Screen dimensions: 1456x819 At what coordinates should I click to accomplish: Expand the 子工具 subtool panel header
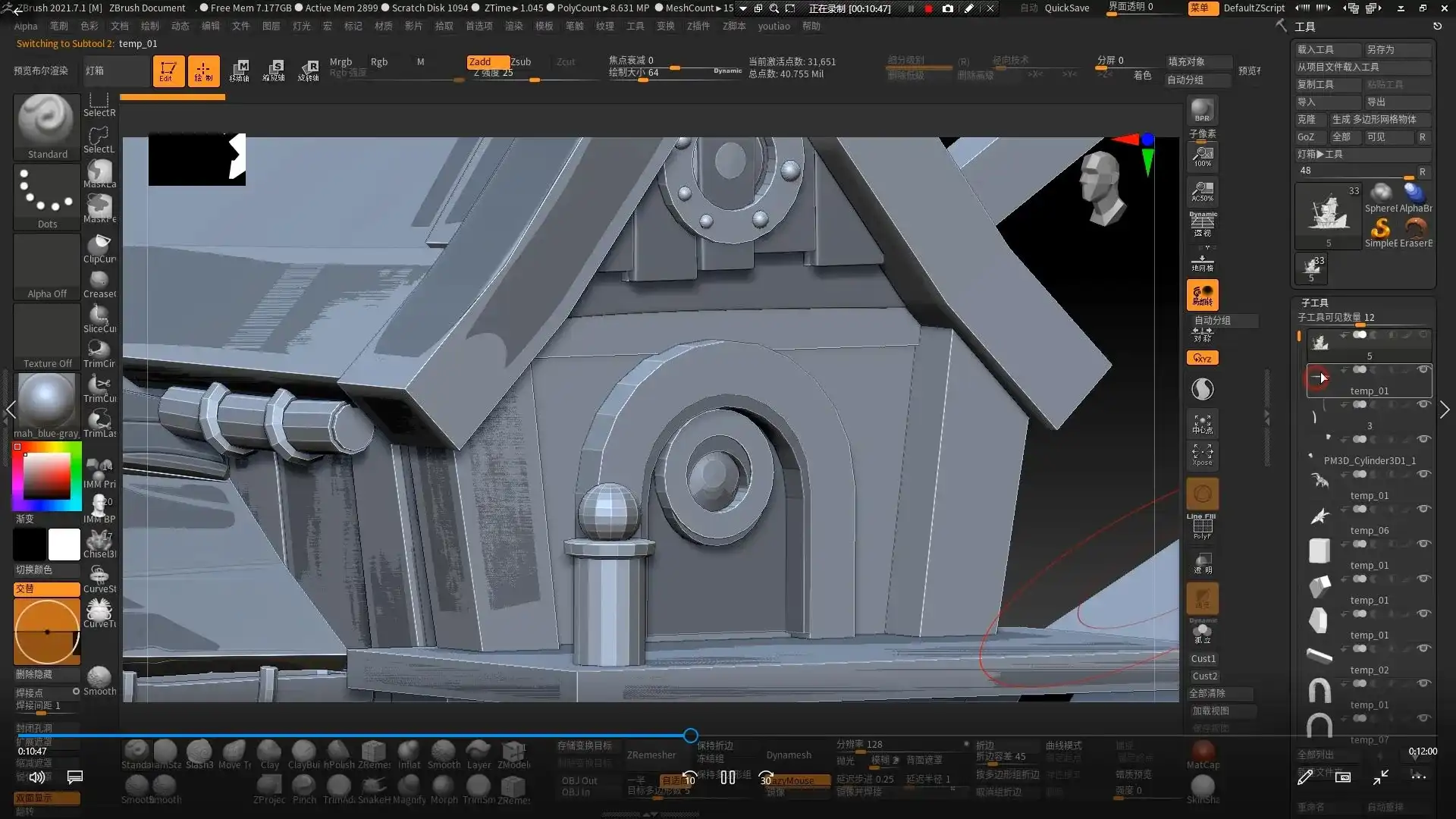pos(1314,303)
